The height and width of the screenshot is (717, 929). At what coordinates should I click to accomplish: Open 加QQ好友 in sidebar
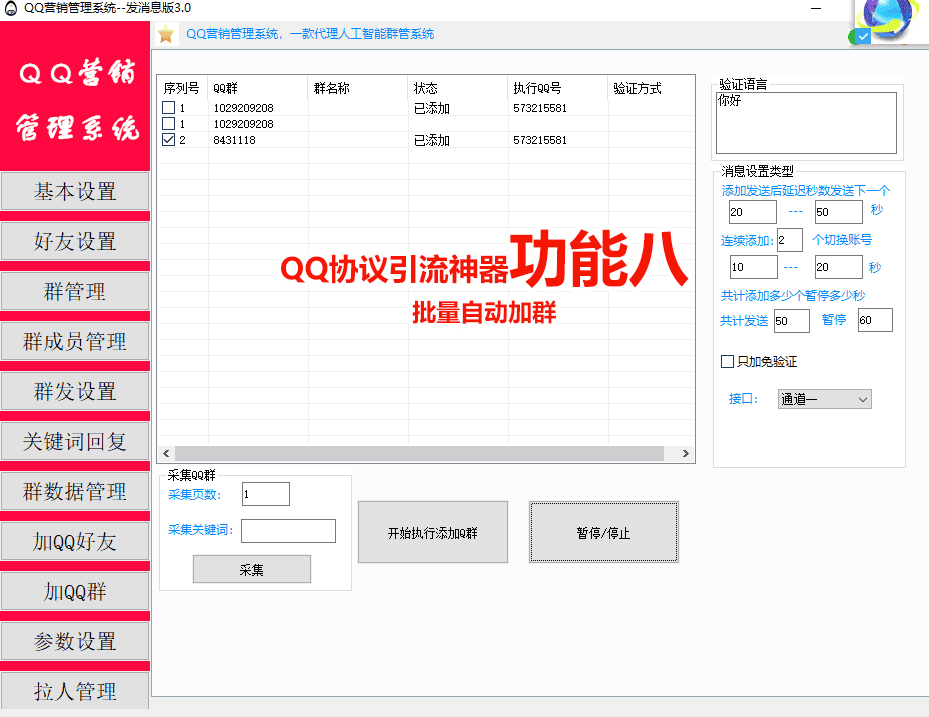[x=75, y=541]
